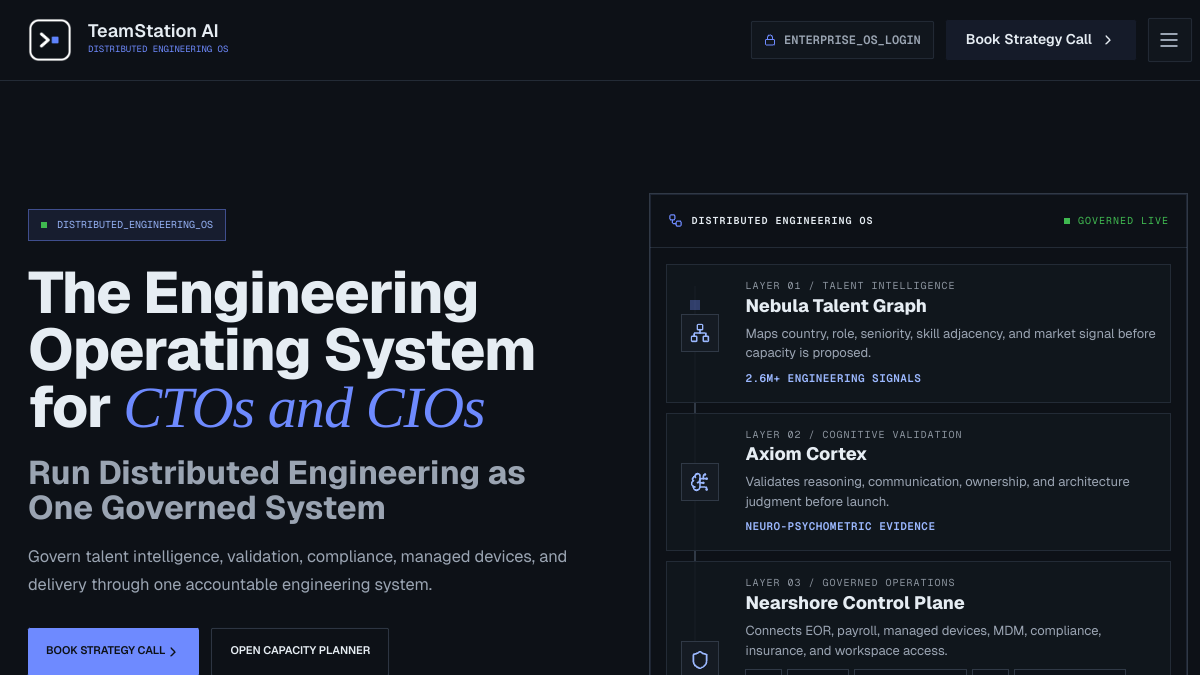Click the Axiom Cortex brain icon
The image size is (1200, 675).
(x=700, y=482)
